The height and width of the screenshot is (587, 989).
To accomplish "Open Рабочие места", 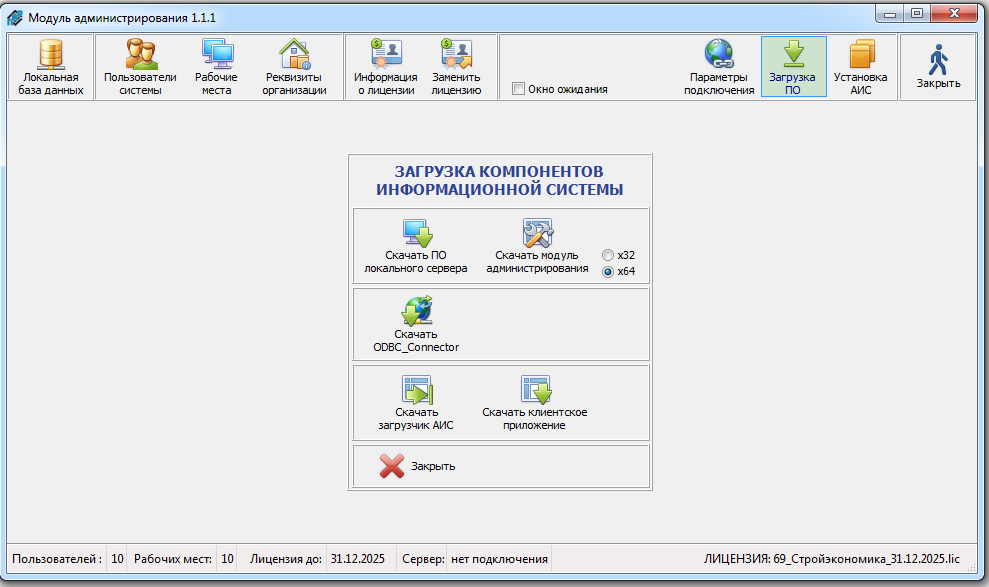I will 216,67.
